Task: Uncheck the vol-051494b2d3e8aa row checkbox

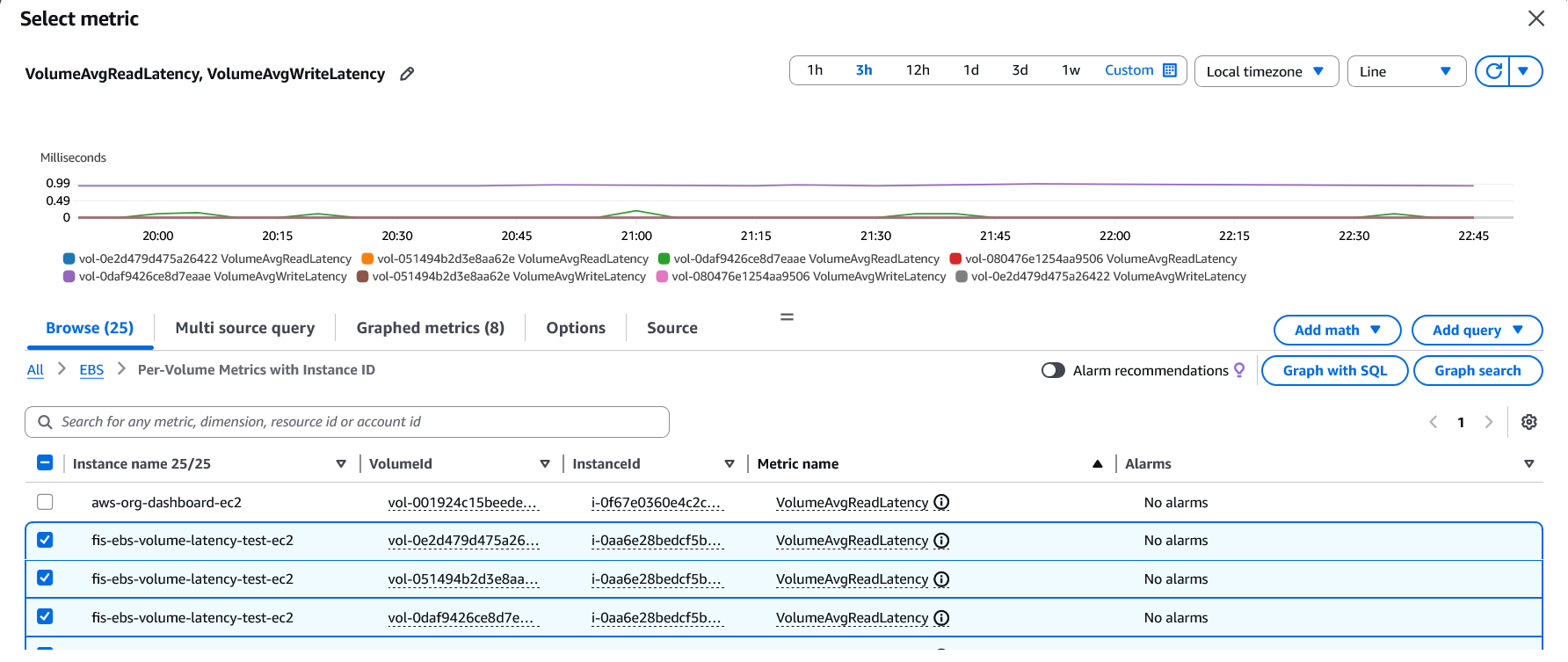Action: [45, 578]
